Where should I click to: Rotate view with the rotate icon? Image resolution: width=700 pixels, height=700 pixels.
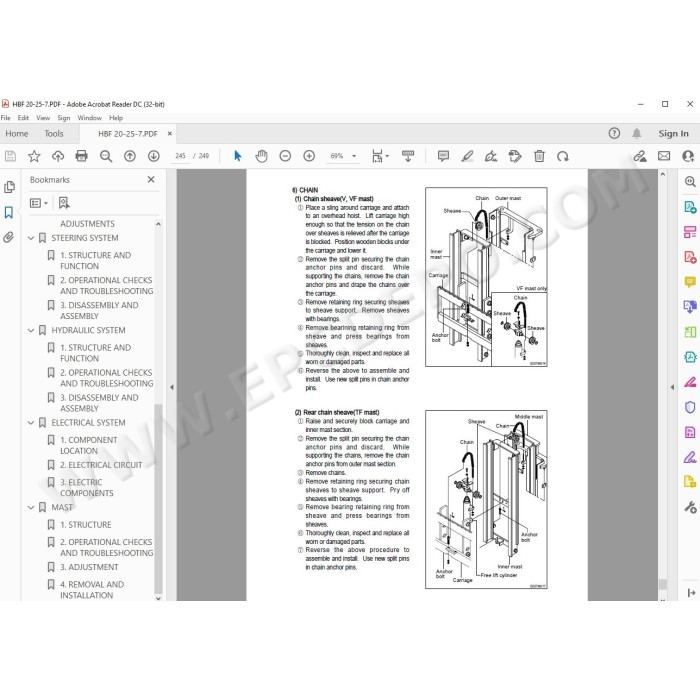(563, 156)
